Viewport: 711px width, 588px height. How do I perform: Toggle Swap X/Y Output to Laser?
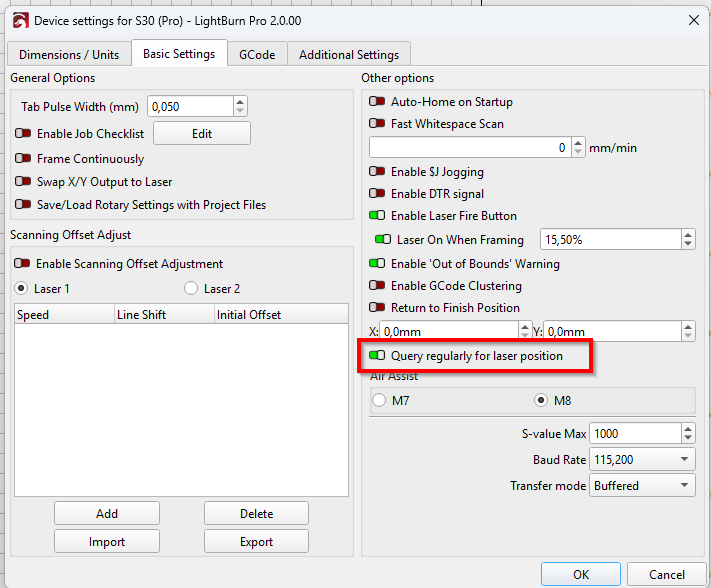(23, 181)
